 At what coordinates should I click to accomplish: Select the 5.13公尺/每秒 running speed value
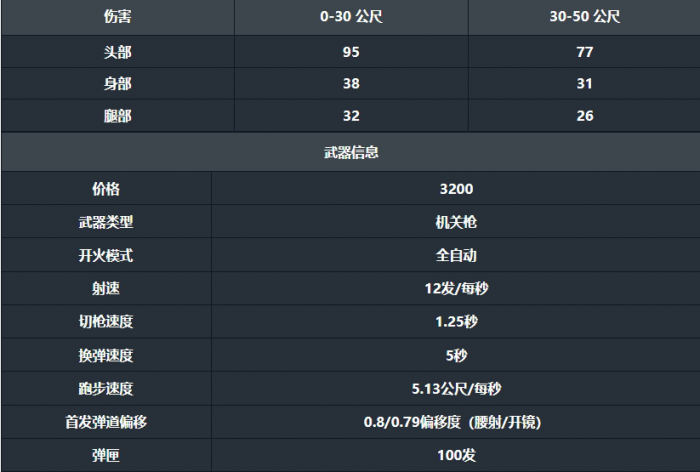coord(456,389)
